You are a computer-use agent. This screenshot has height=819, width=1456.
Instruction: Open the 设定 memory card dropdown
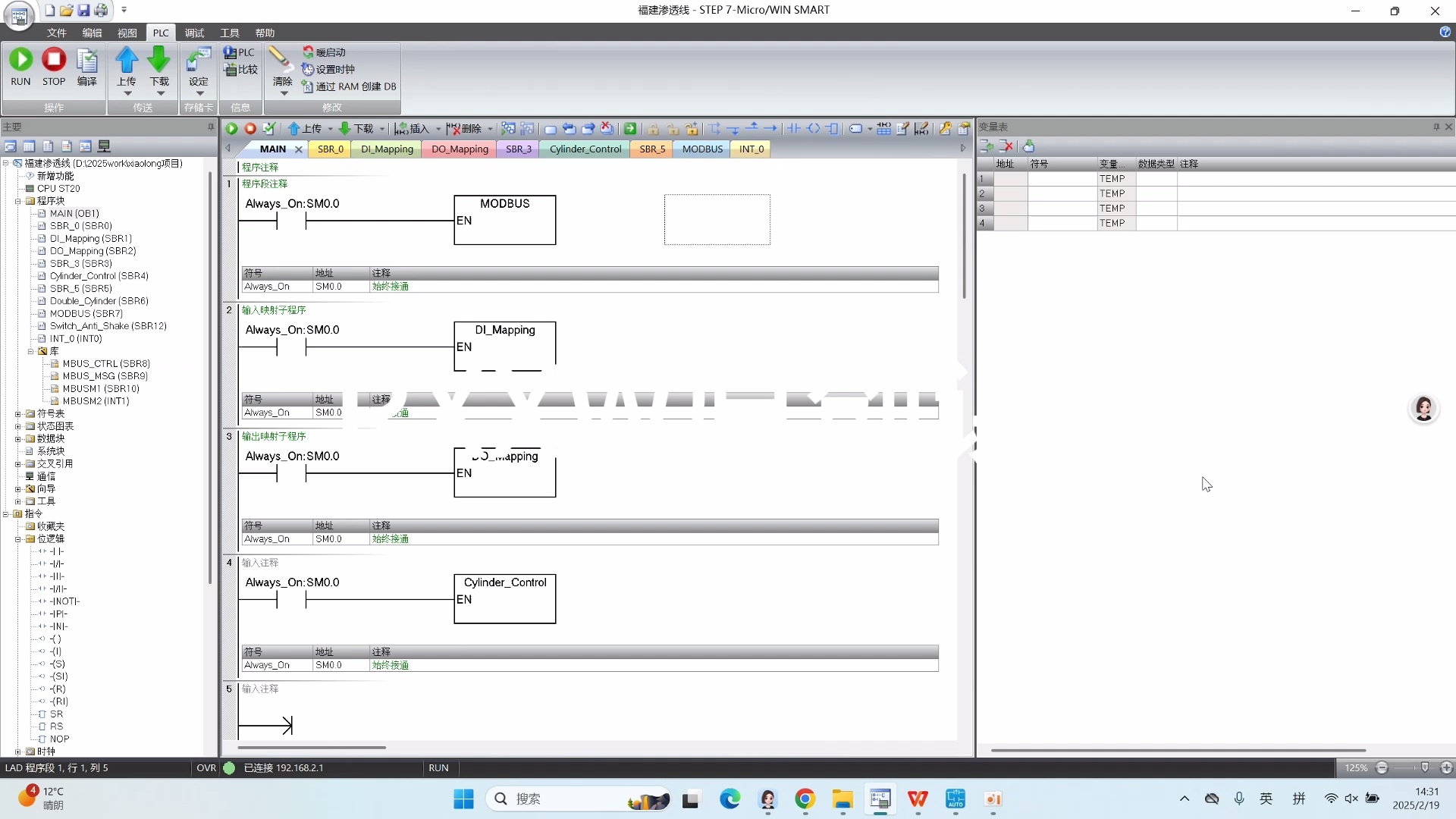click(199, 93)
